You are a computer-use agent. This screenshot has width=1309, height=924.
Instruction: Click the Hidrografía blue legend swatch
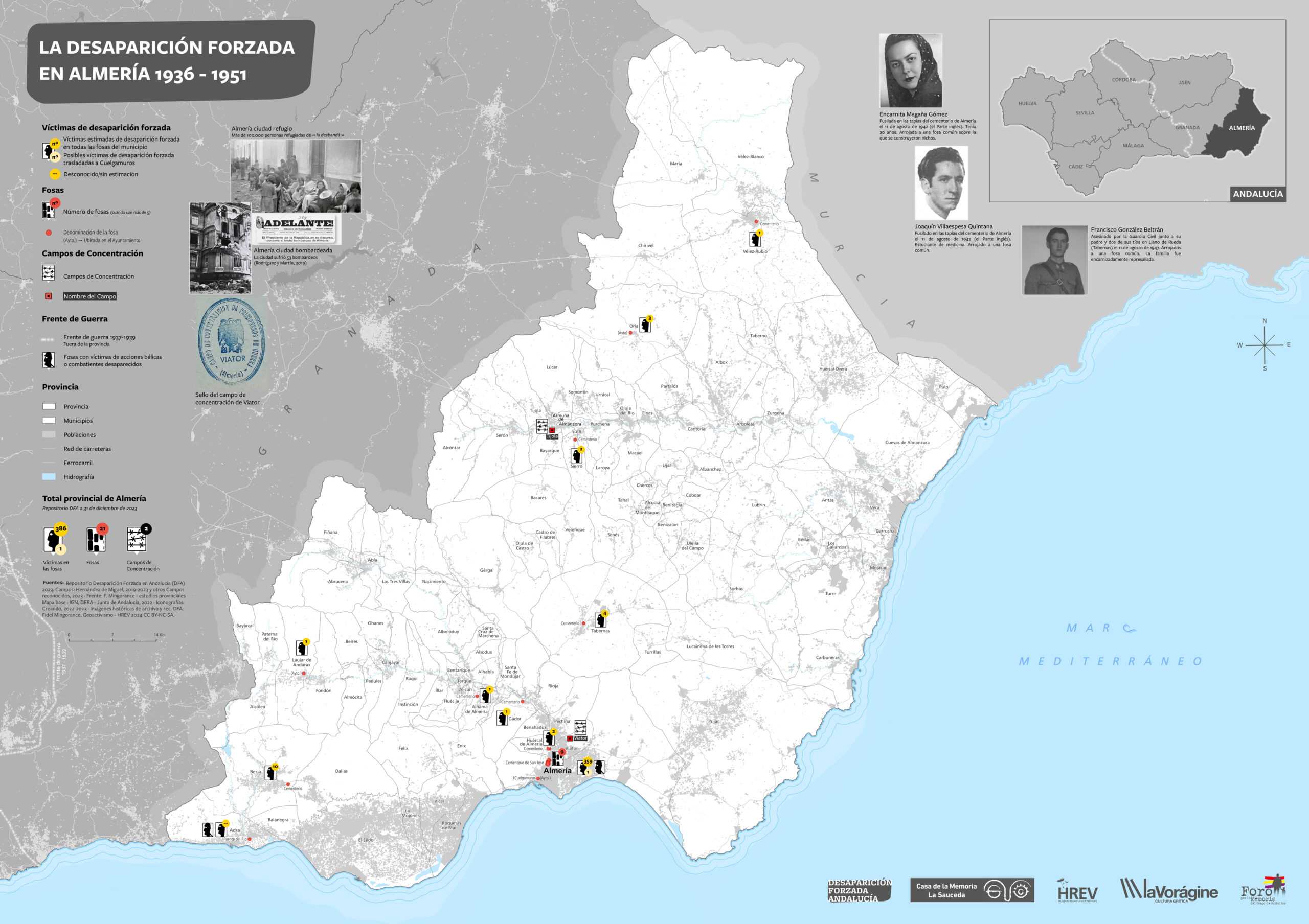point(49,477)
